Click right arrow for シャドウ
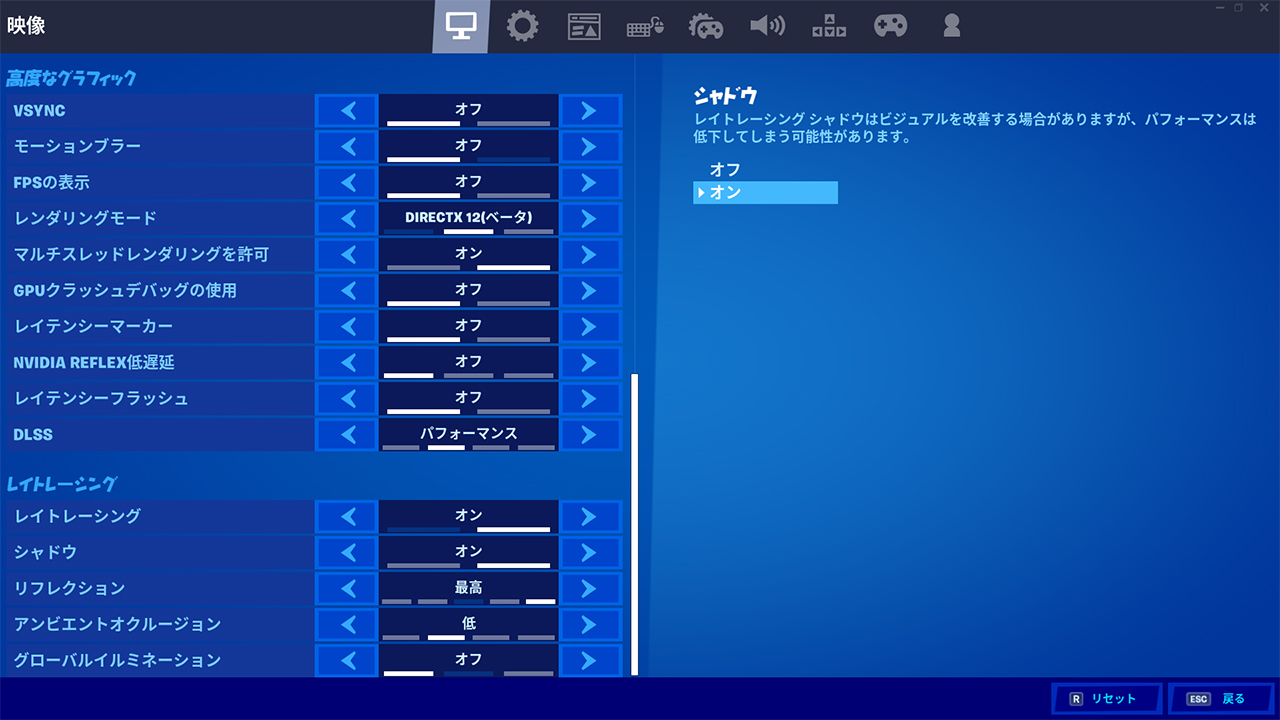The width and height of the screenshot is (1280, 720). tap(590, 552)
